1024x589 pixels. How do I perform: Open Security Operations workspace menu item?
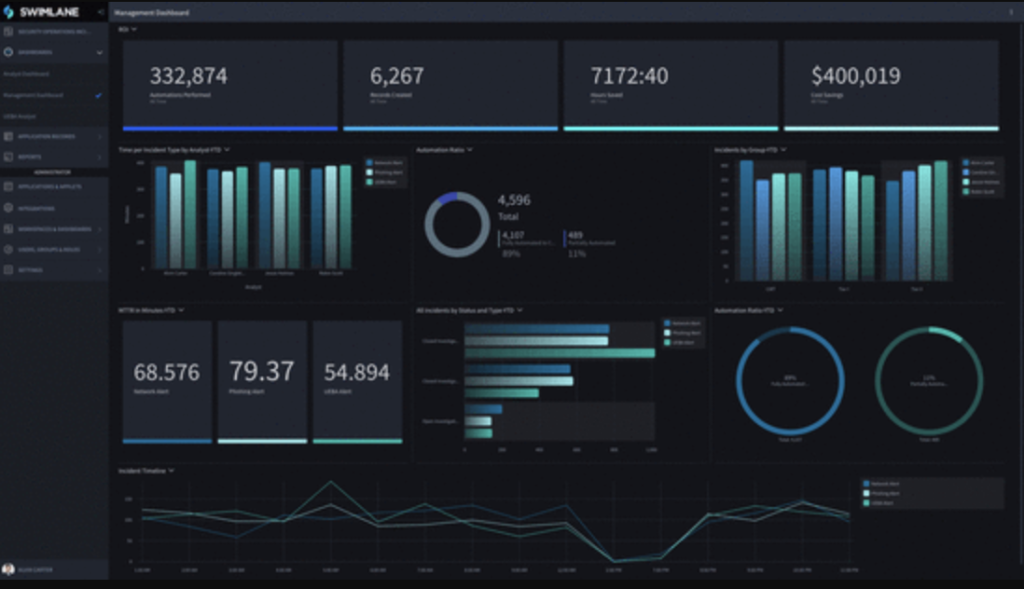54,31
